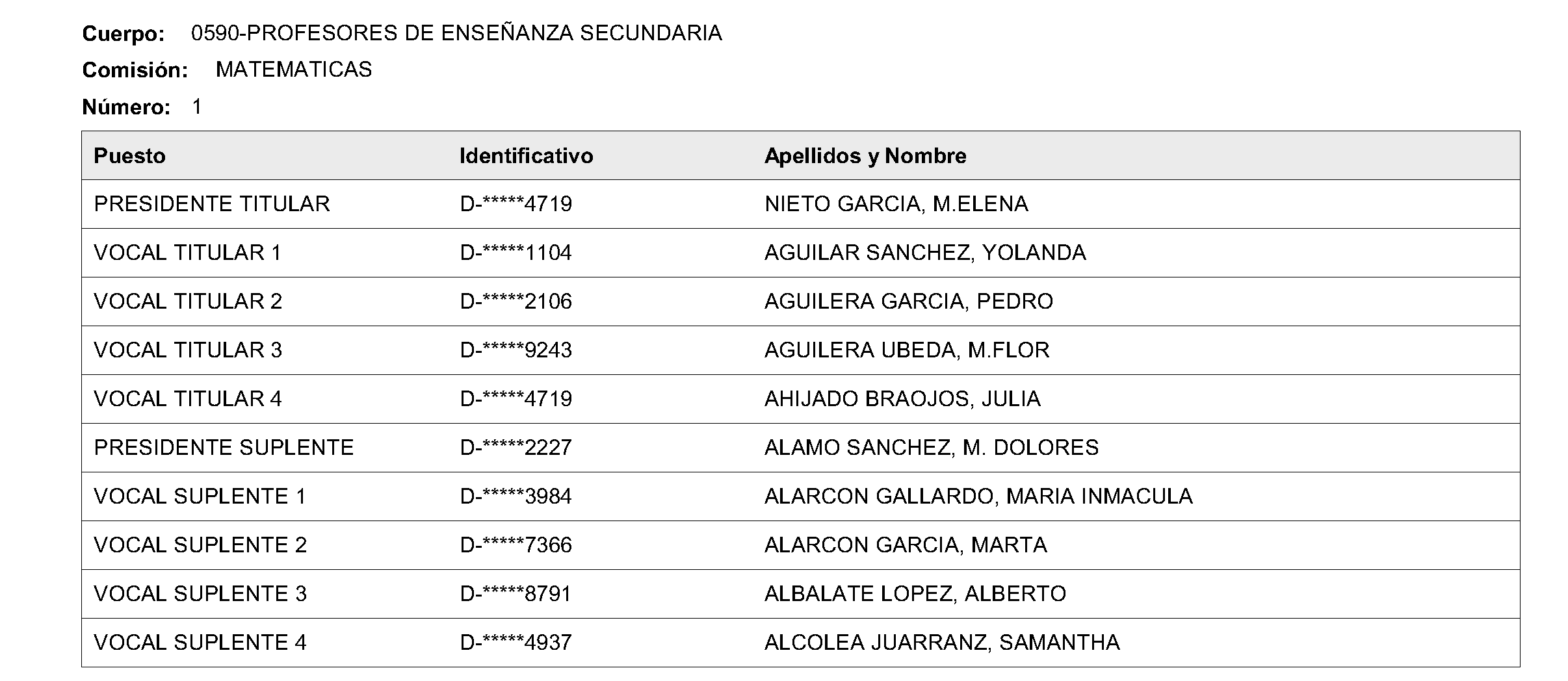Click the name ALBALATE LOPEZ, ALBERTO

(915, 594)
